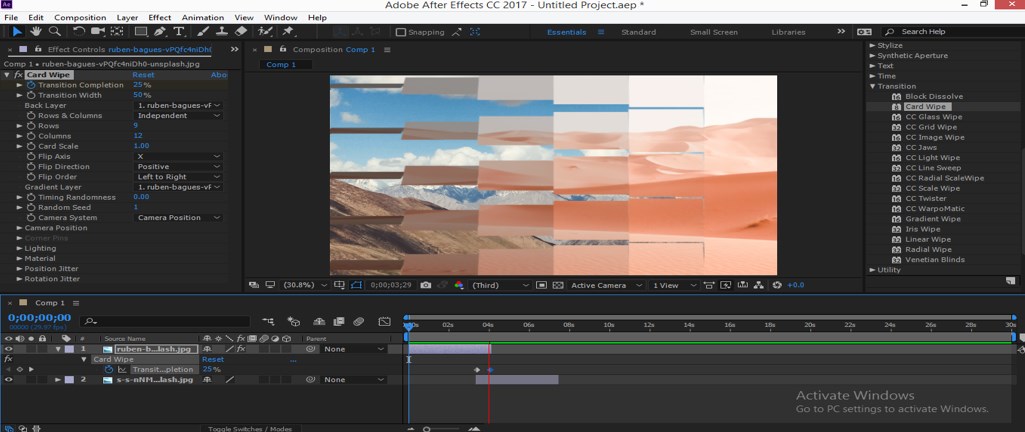Click the timeline zoom slider
Image resolution: width=1025 pixels, height=432 pixels.
(x=427, y=429)
